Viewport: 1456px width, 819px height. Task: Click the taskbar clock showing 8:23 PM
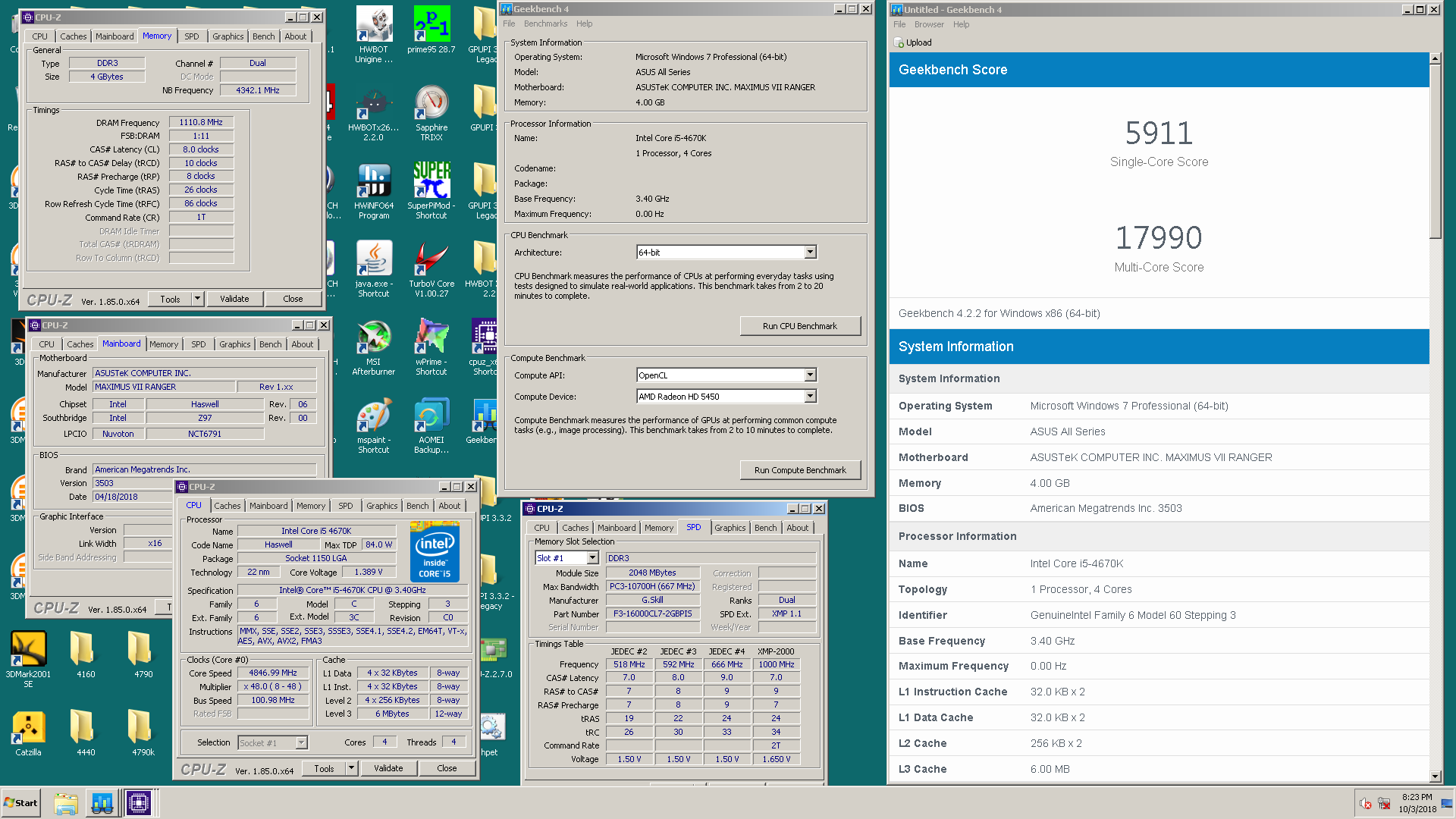coord(1417,803)
